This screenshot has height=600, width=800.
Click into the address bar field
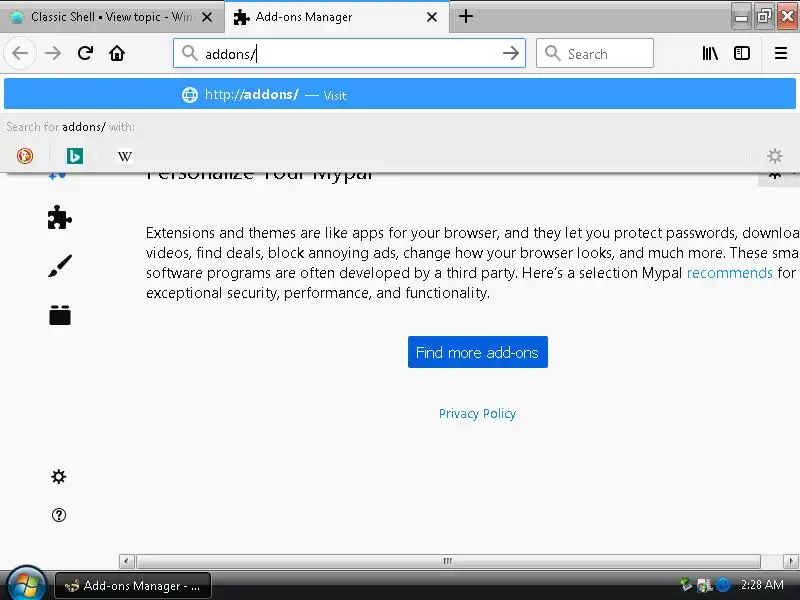(349, 53)
